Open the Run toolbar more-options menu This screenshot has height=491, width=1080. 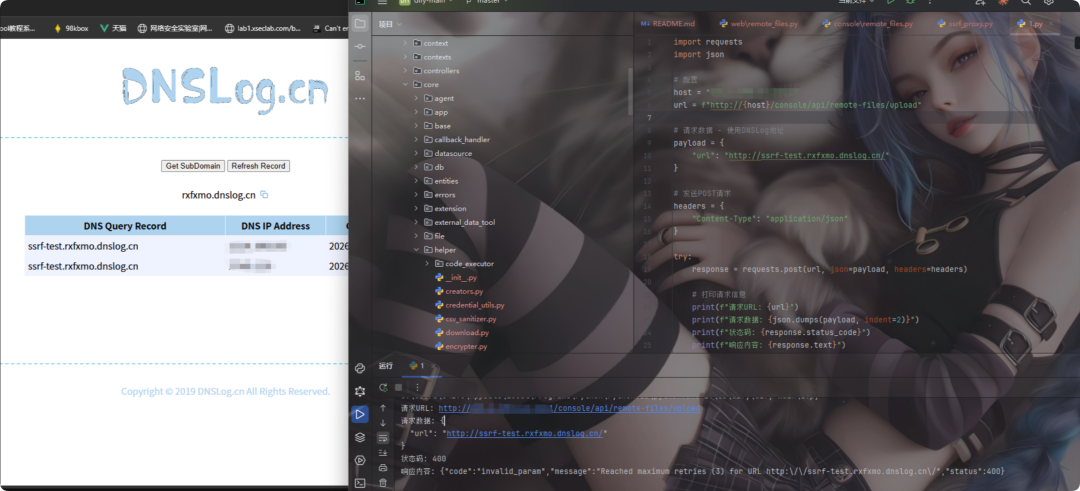(x=417, y=388)
